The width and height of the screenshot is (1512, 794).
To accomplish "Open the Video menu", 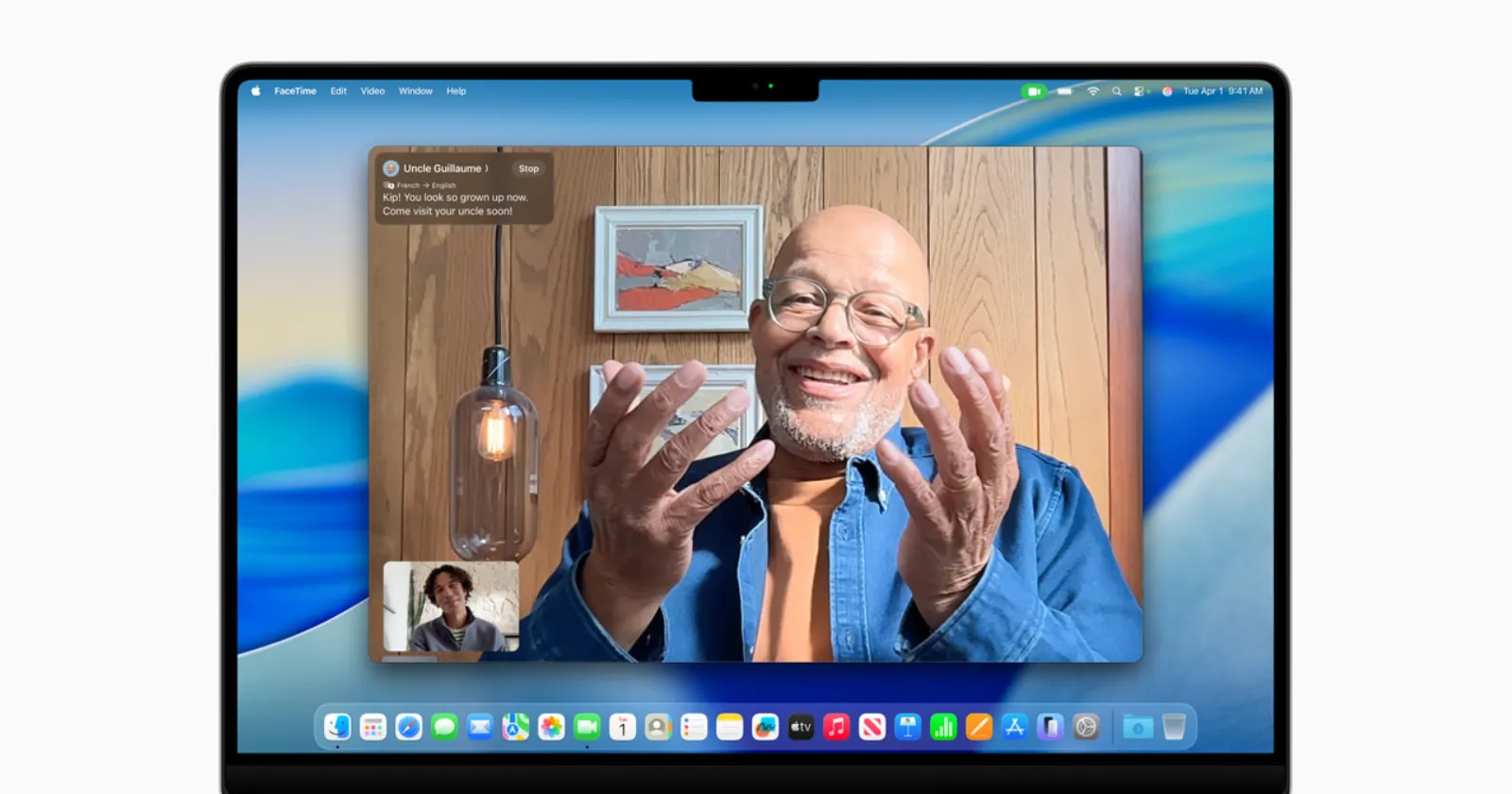I will coord(372,92).
